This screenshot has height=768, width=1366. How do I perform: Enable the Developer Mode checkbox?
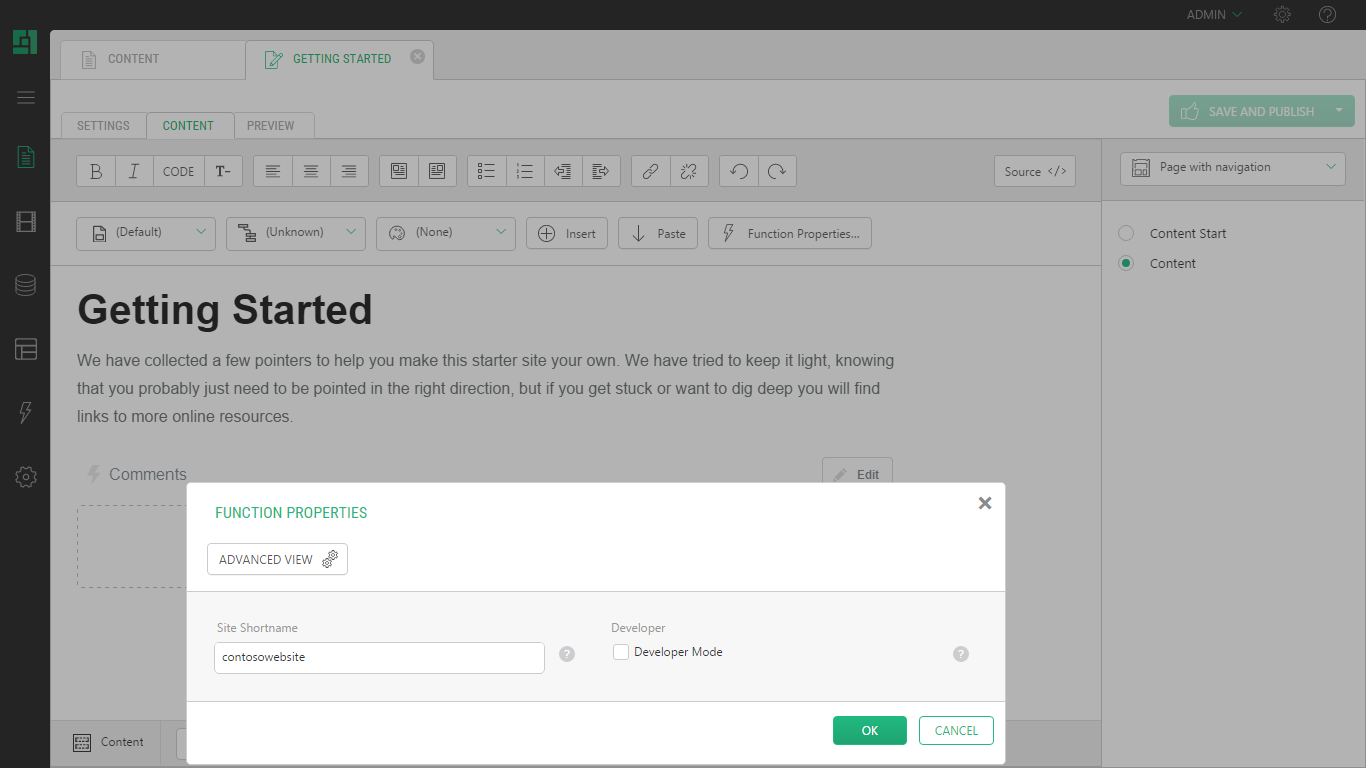[621, 652]
